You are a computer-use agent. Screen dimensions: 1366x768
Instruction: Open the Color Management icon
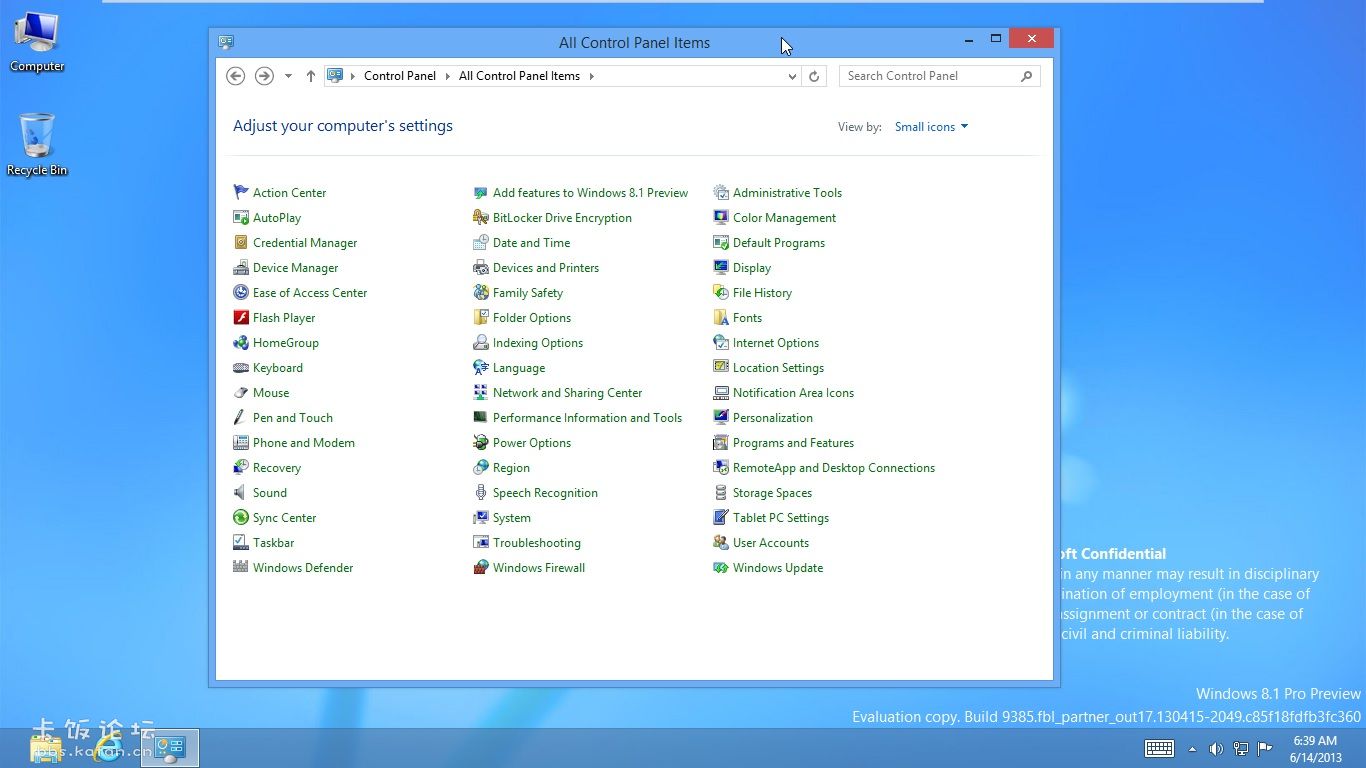coord(720,217)
